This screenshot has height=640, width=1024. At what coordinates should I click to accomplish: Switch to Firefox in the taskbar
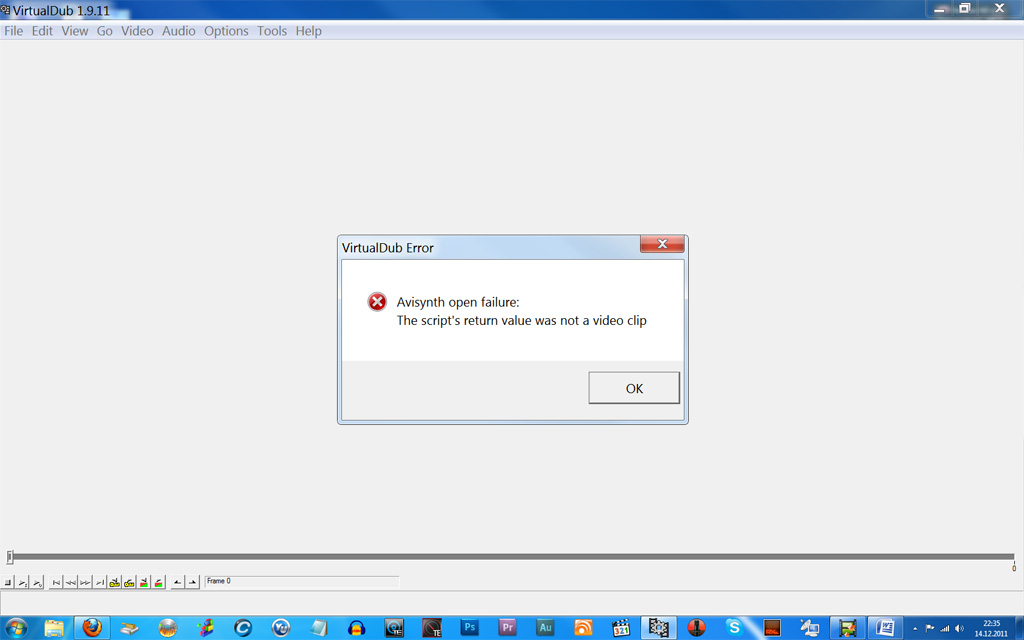click(x=92, y=628)
